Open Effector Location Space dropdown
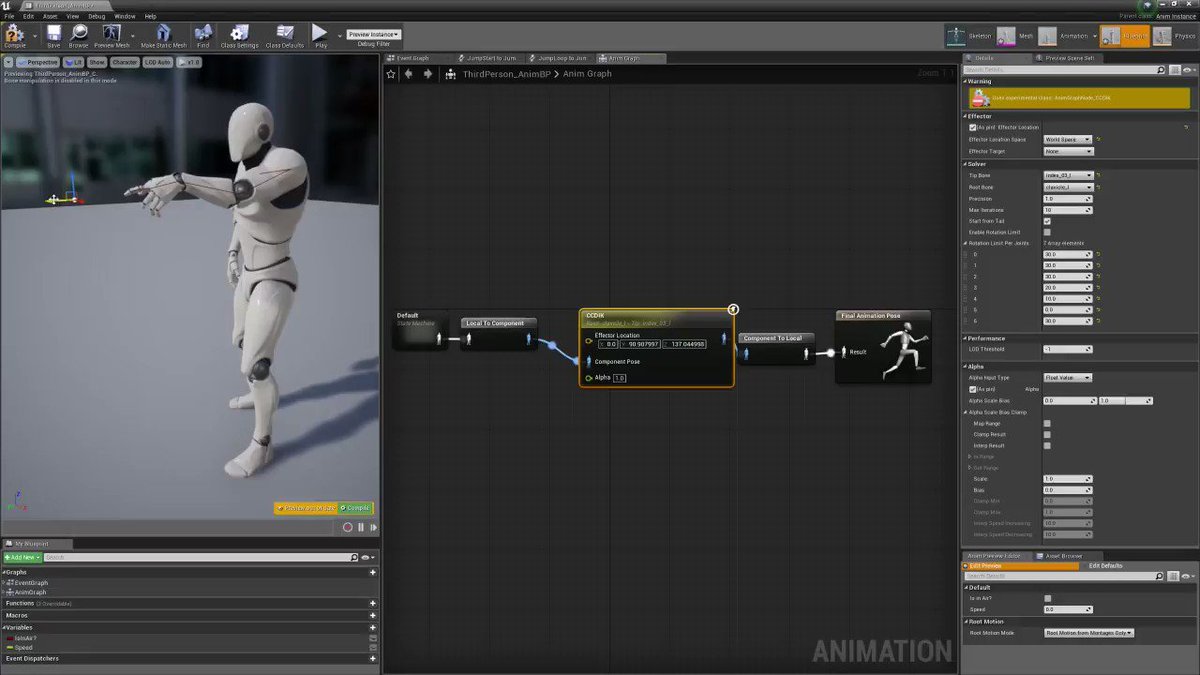1200x675 pixels. (x=1068, y=139)
